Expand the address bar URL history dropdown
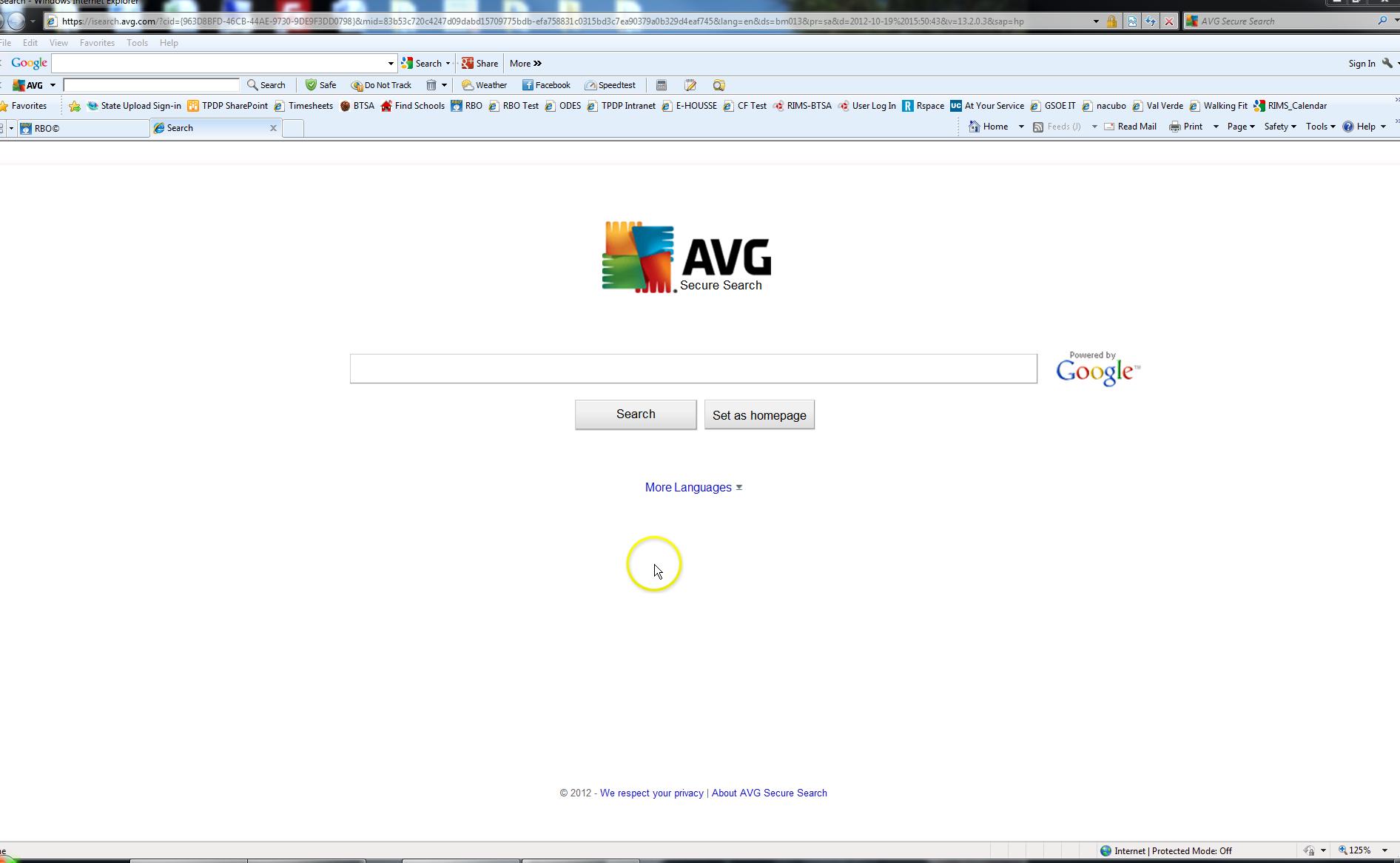 click(1096, 21)
